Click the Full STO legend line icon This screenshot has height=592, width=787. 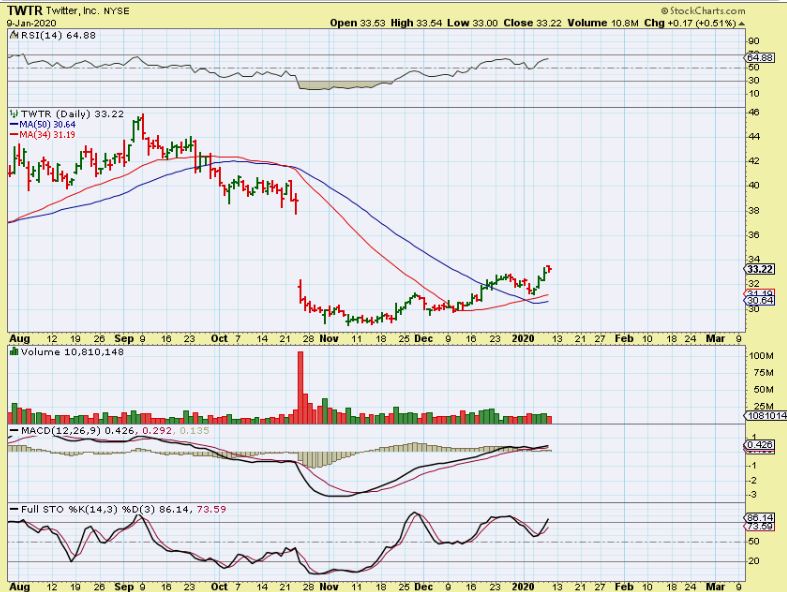coord(13,510)
